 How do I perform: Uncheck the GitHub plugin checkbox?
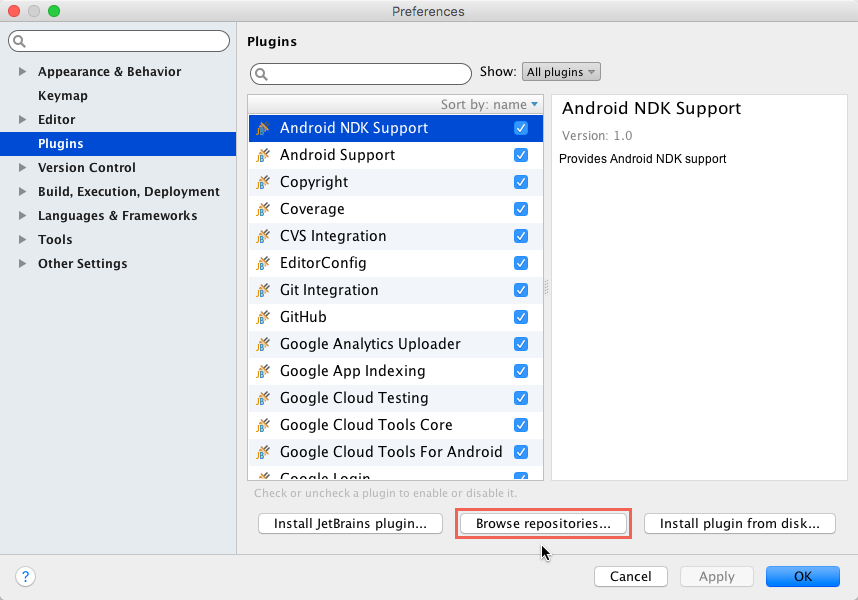pyautogui.click(x=521, y=317)
